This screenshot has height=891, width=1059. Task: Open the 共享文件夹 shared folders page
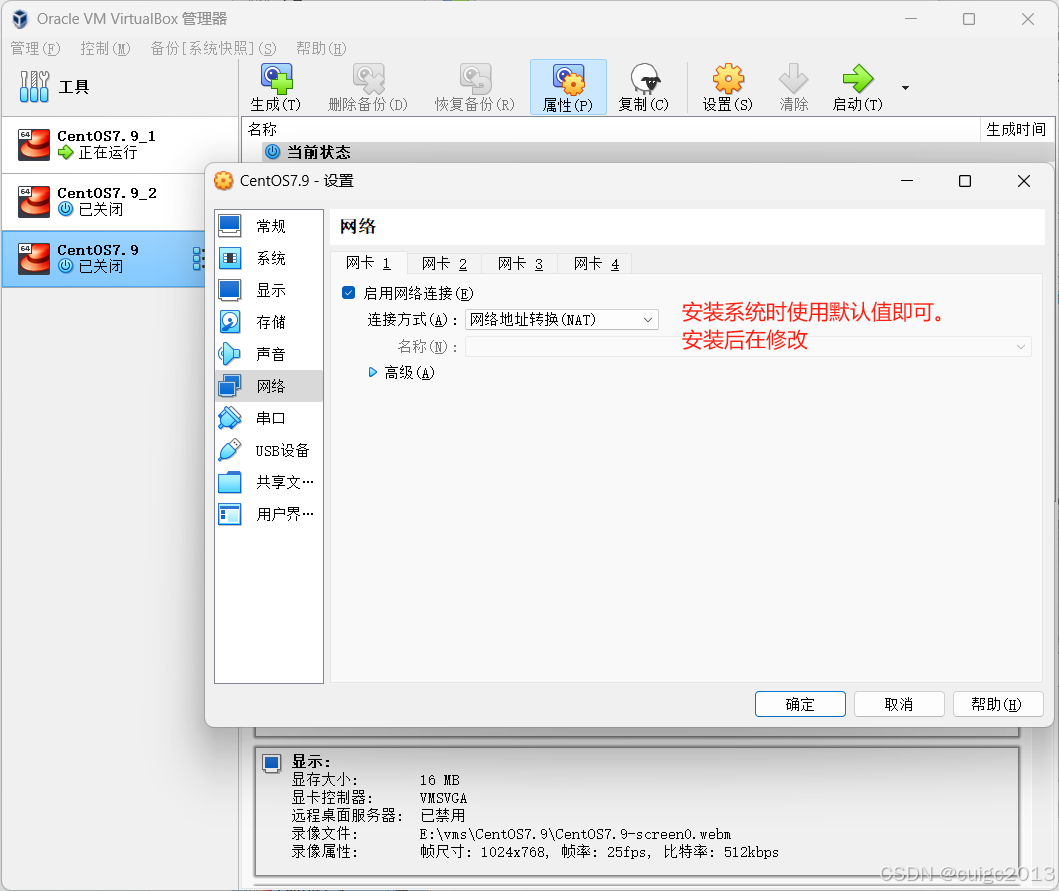pos(269,482)
